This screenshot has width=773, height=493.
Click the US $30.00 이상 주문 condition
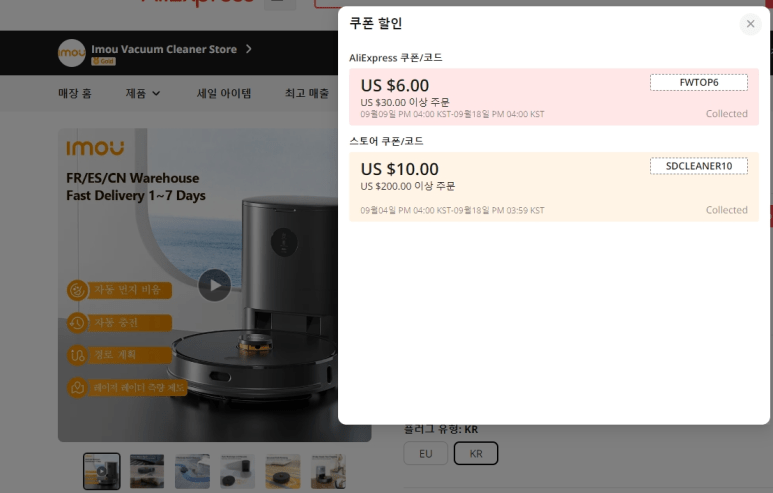pos(405,103)
